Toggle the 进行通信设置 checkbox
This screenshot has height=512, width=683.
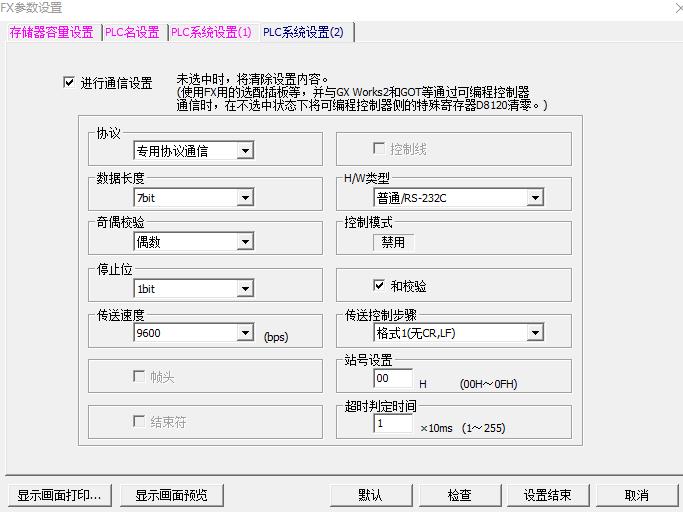point(69,83)
